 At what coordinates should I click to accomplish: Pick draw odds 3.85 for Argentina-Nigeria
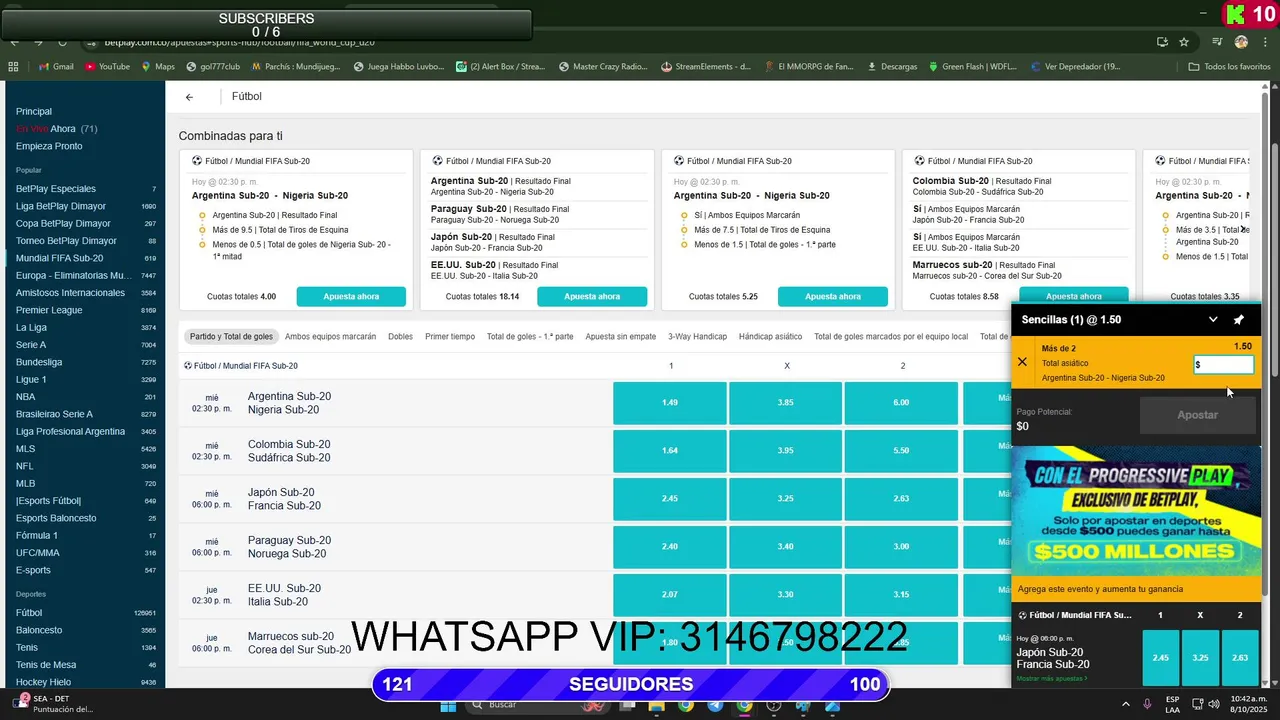[786, 403]
